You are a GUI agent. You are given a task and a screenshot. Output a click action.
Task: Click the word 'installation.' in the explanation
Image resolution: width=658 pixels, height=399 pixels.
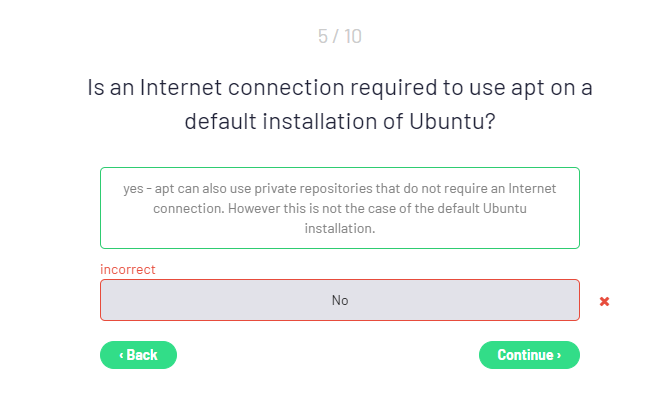[339, 228]
